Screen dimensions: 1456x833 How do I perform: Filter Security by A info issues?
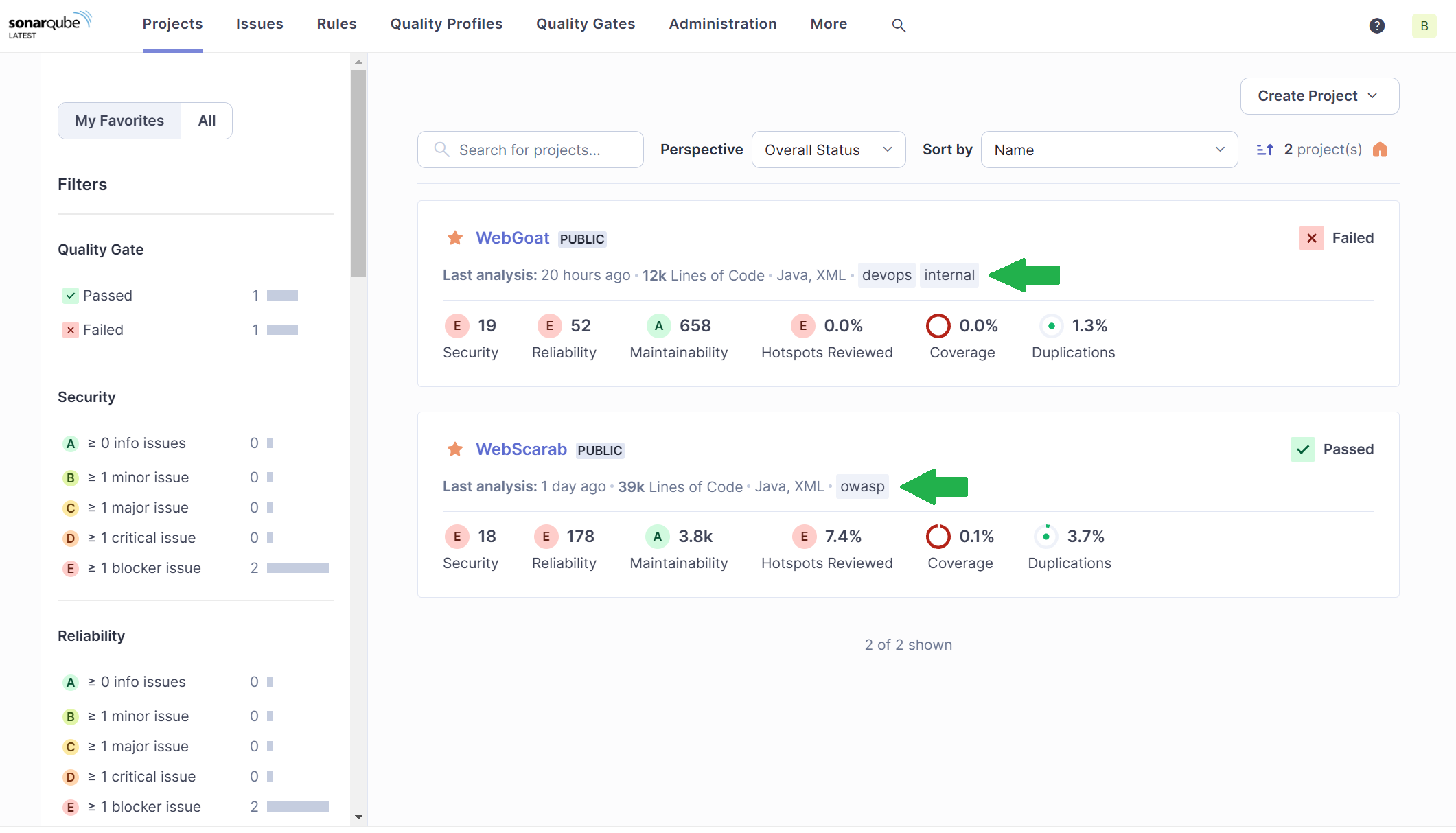[x=195, y=443]
